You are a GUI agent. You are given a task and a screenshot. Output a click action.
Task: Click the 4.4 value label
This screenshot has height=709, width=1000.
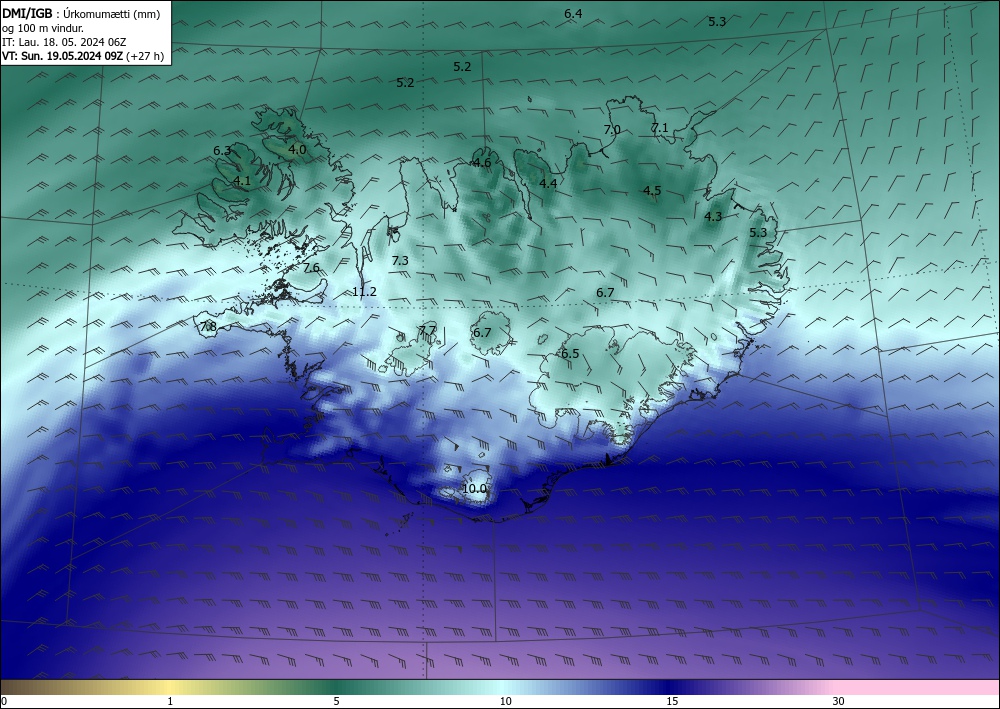pyautogui.click(x=548, y=184)
